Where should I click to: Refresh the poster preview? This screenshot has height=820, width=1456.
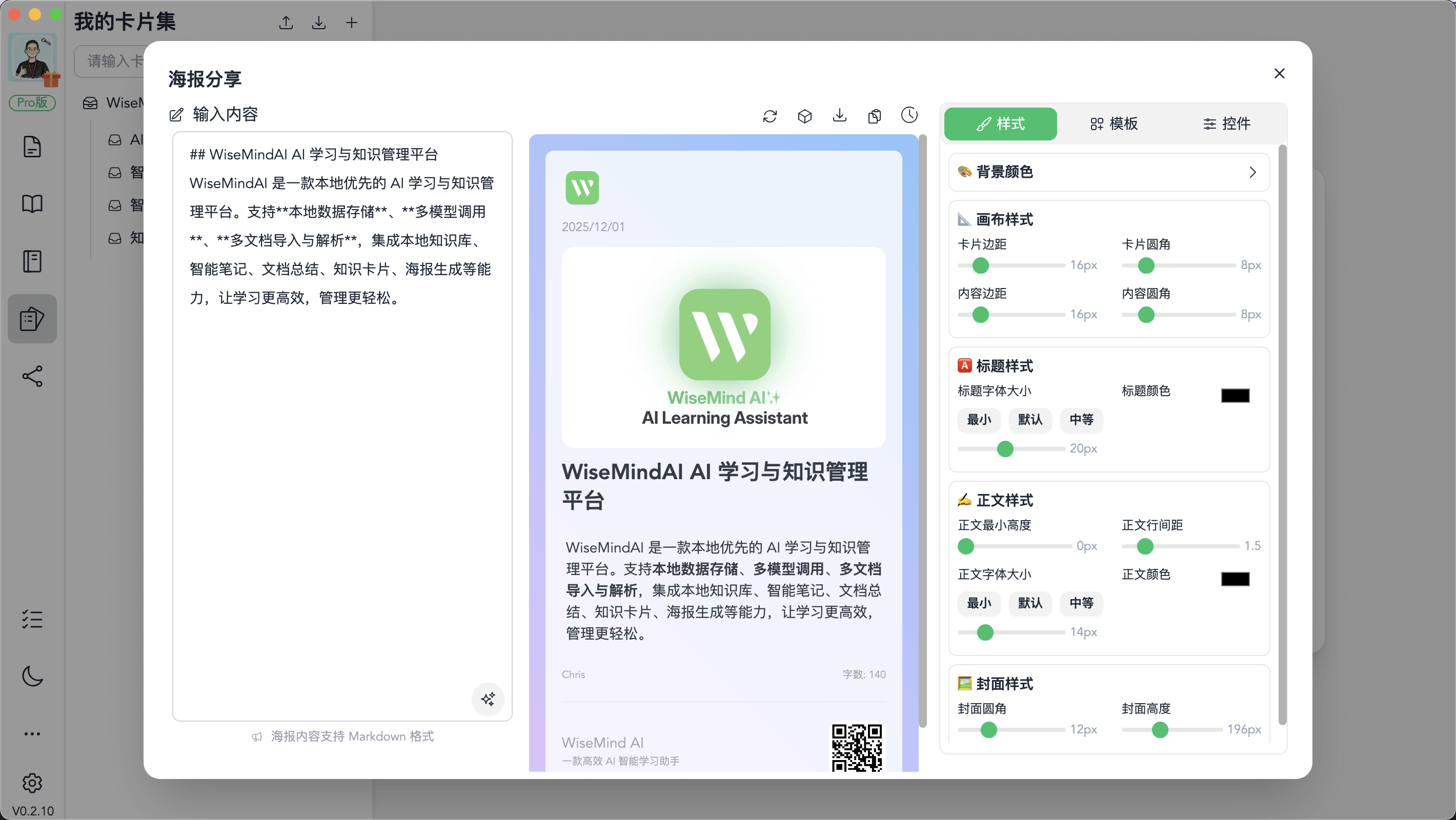coord(770,115)
